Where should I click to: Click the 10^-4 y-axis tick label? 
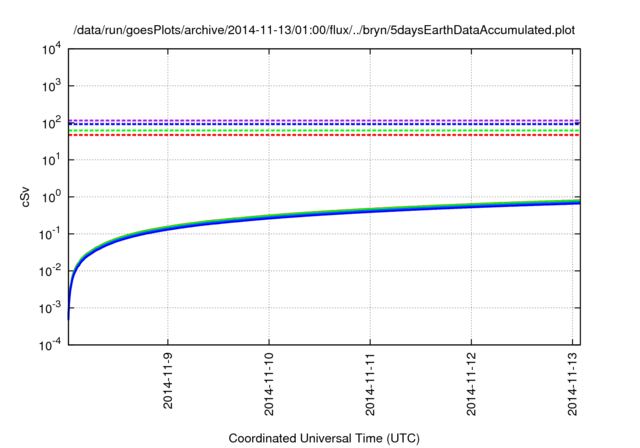coord(51,346)
